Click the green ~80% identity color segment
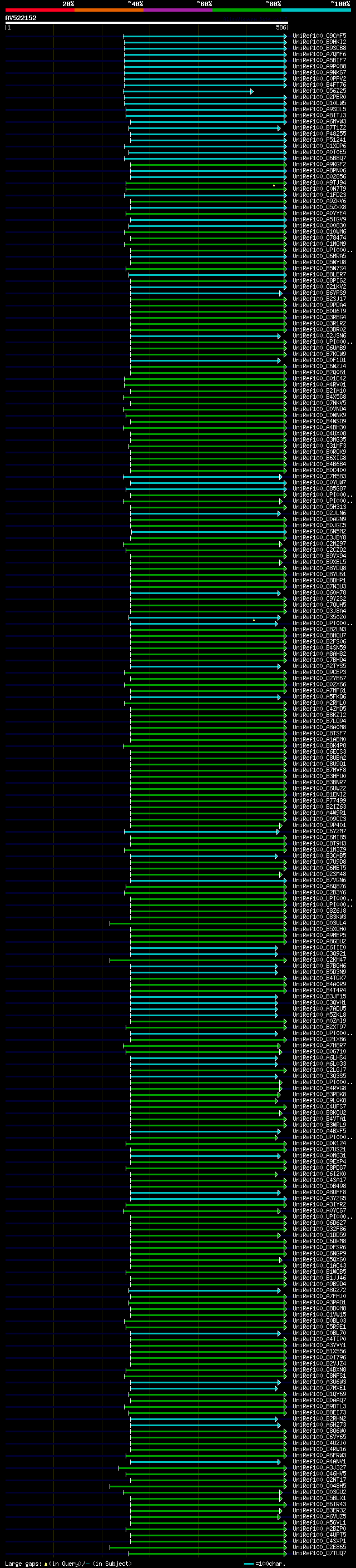Image resolution: width=356 pixels, height=1568 pixels. click(x=247, y=10)
